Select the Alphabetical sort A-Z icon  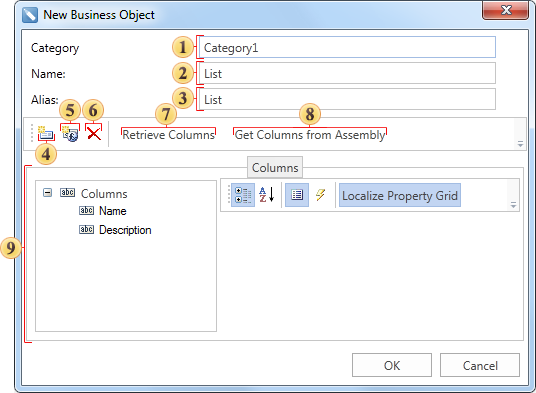[x=266, y=195]
